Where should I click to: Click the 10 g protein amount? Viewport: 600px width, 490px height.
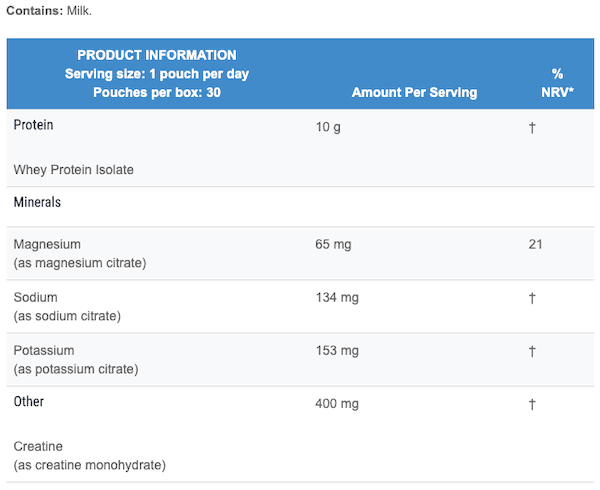(x=328, y=127)
